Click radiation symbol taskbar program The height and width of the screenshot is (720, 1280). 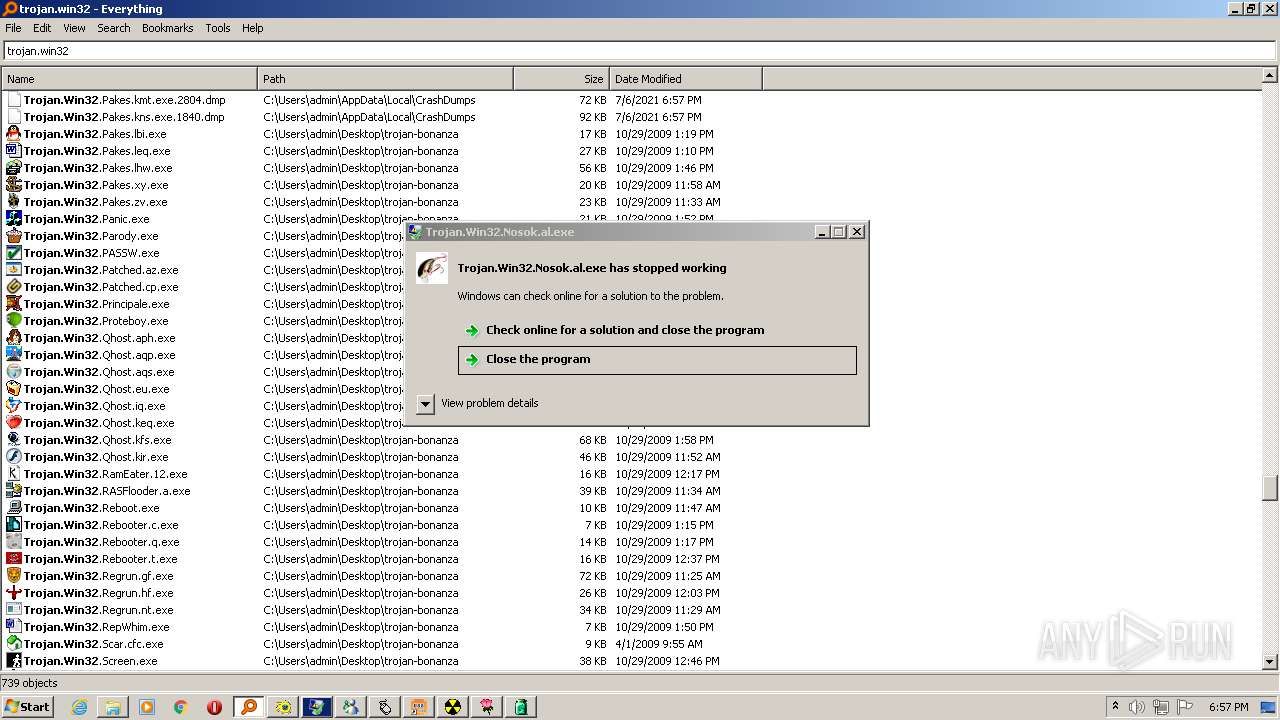tap(453, 707)
